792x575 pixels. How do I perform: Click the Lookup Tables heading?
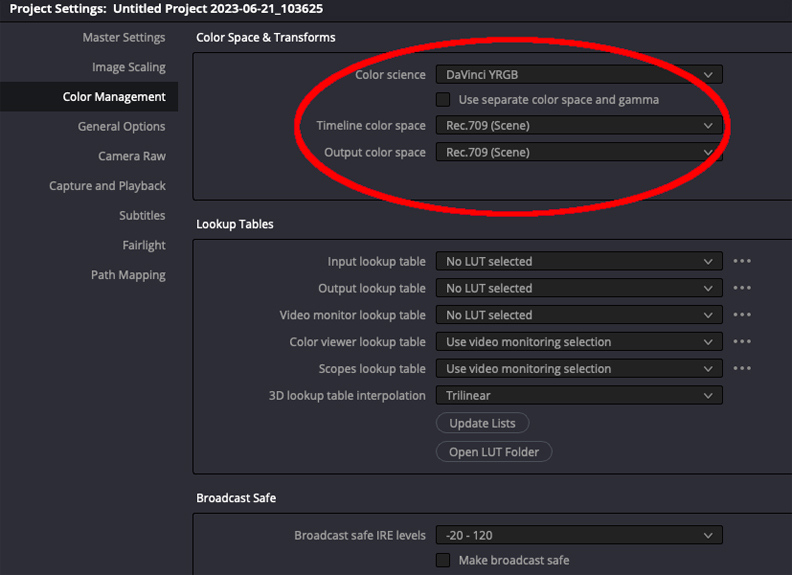click(x=235, y=224)
